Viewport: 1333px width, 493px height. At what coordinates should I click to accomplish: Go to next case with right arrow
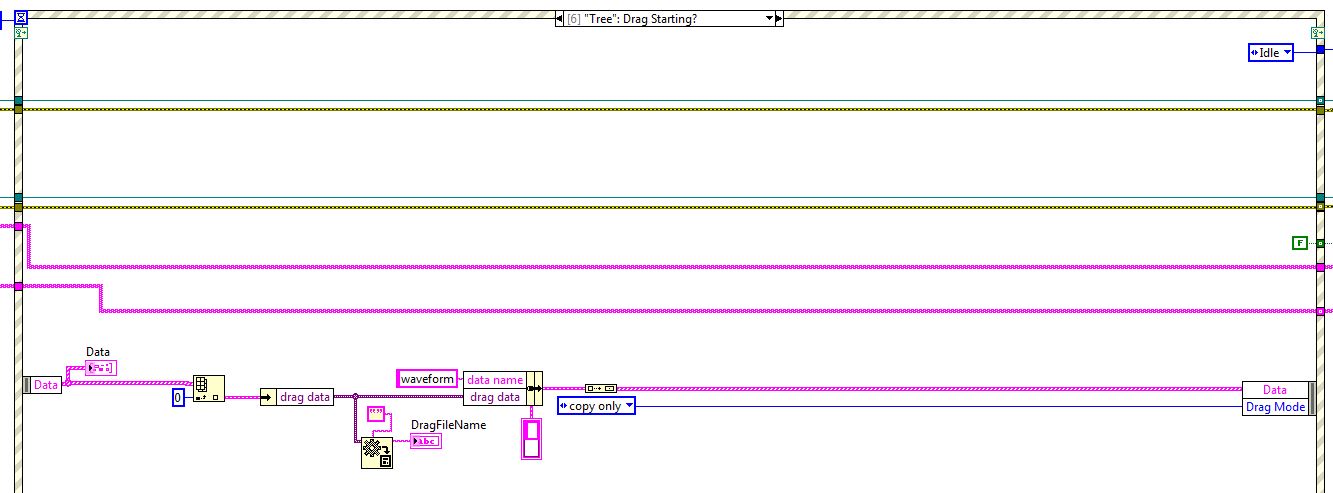(x=780, y=18)
